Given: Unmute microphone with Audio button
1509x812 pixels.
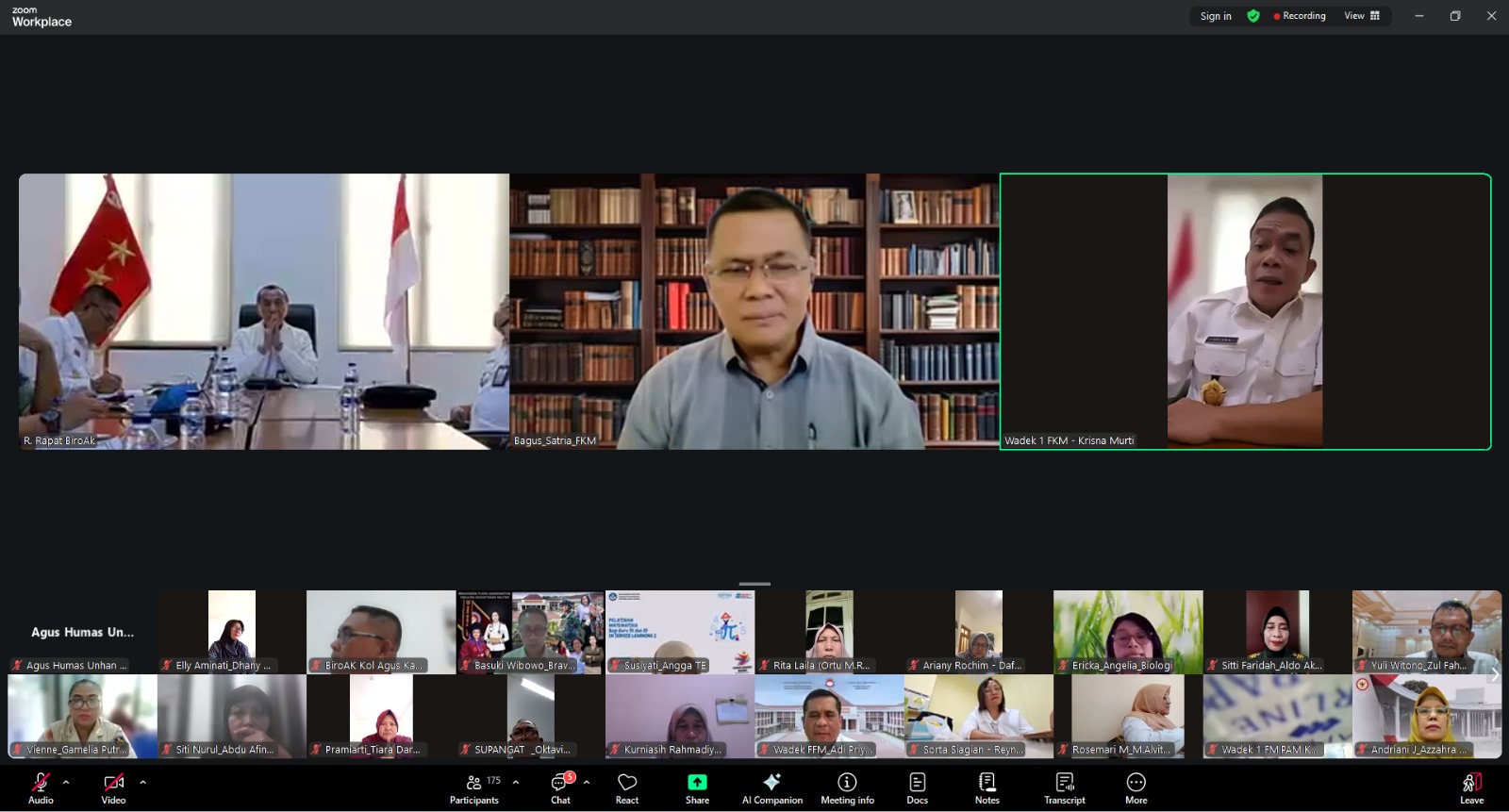Looking at the screenshot, I should (x=41, y=788).
